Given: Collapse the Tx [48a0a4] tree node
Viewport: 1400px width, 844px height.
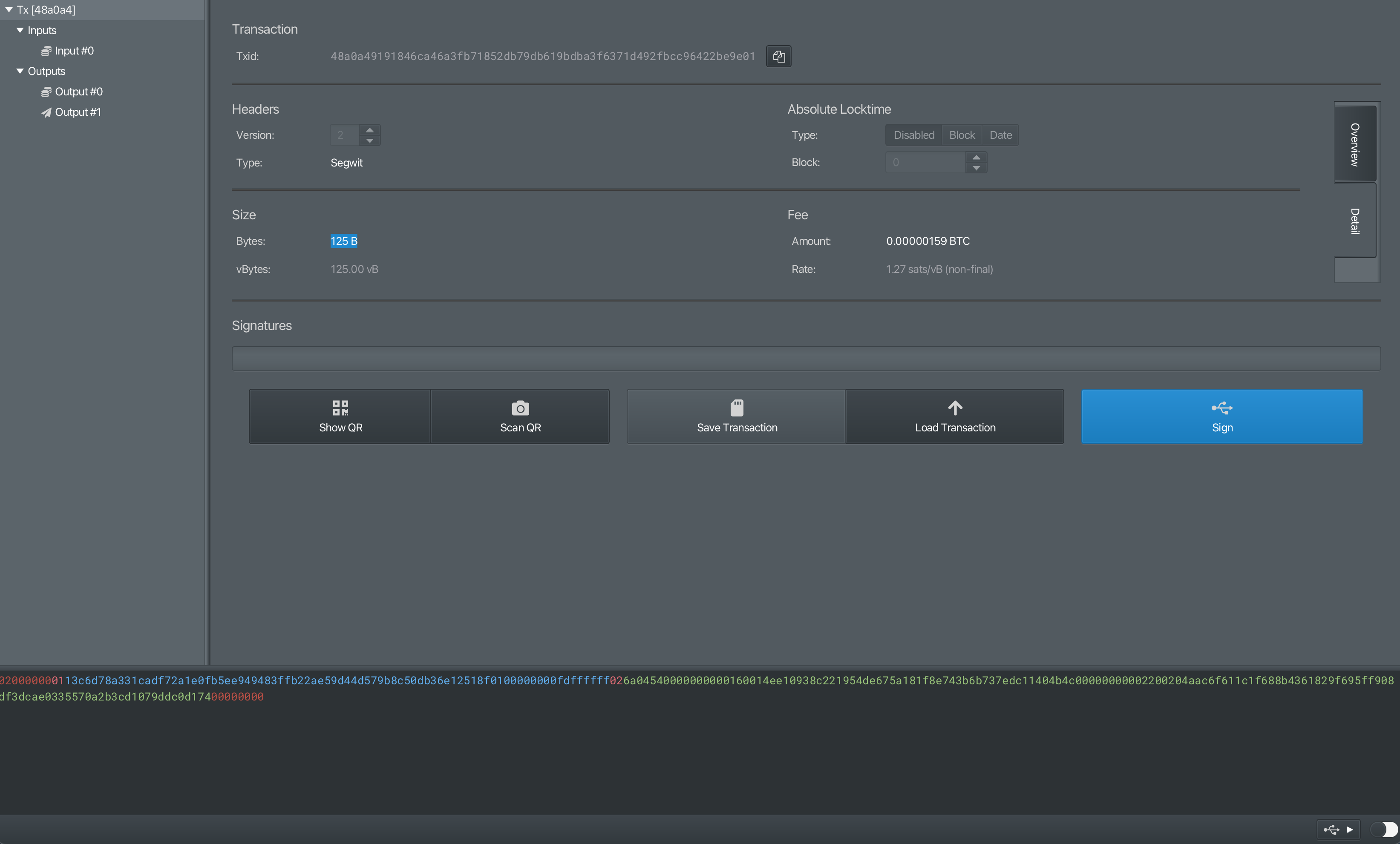Looking at the screenshot, I should [9, 10].
